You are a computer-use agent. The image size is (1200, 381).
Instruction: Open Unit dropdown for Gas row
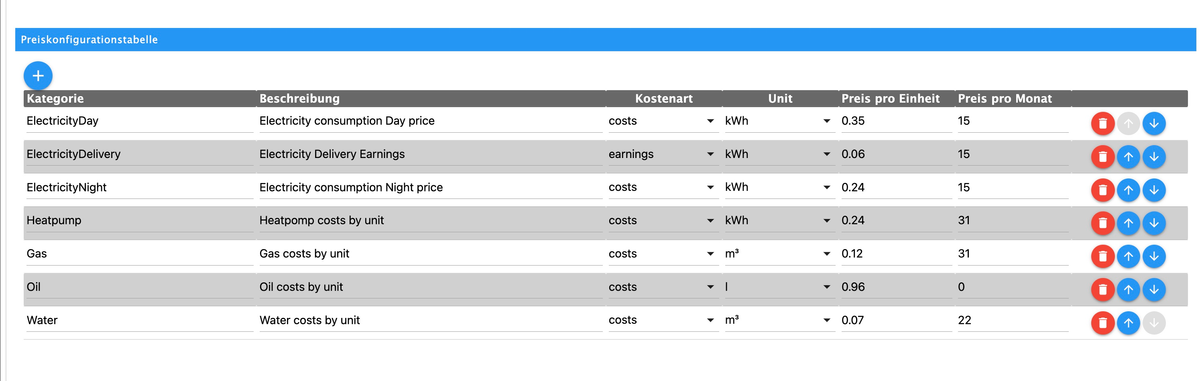778,254
